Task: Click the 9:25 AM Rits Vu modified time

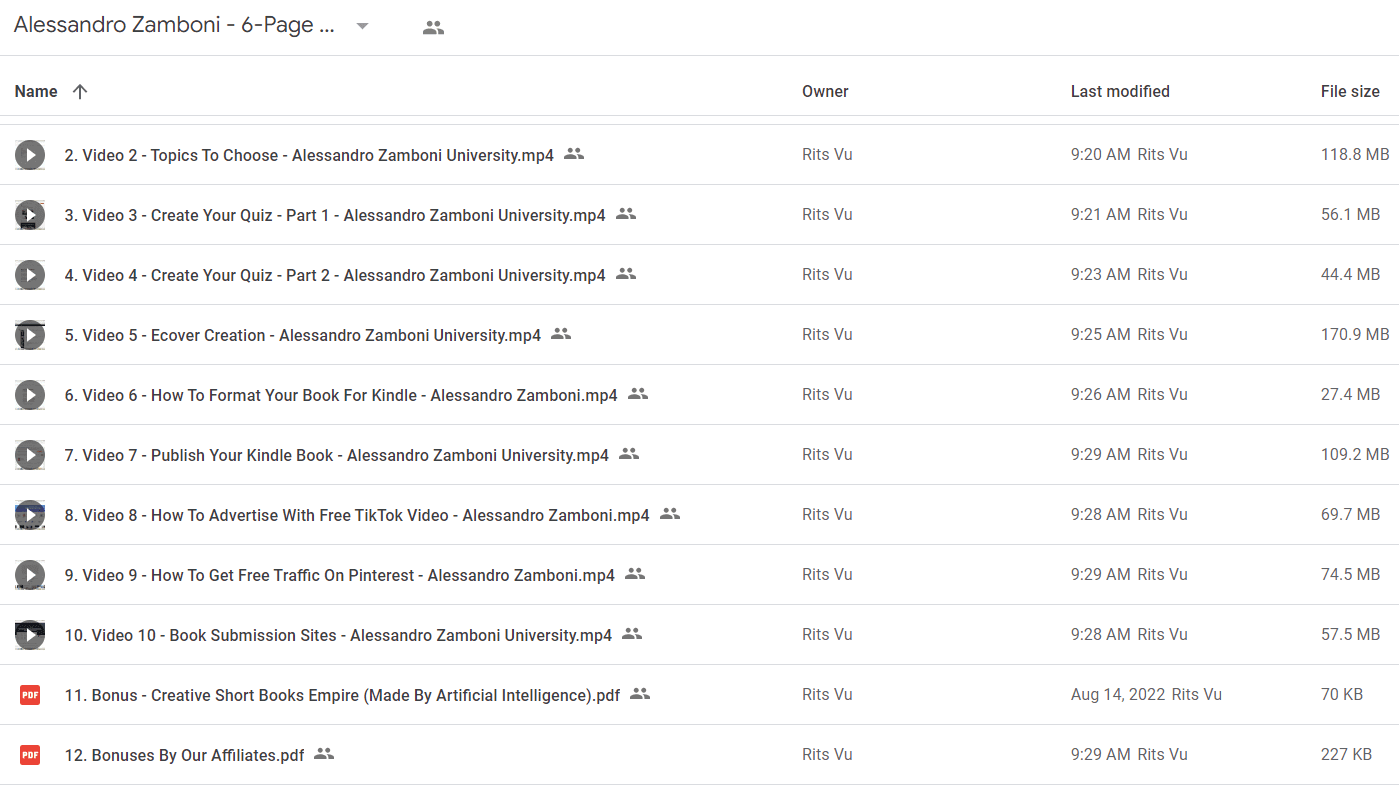Action: (x=1129, y=335)
